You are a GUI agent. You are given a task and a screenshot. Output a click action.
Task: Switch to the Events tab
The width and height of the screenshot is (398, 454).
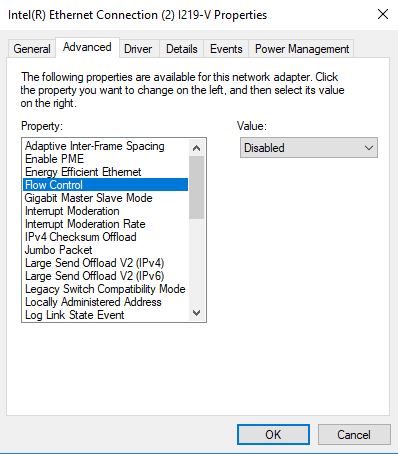(226, 49)
